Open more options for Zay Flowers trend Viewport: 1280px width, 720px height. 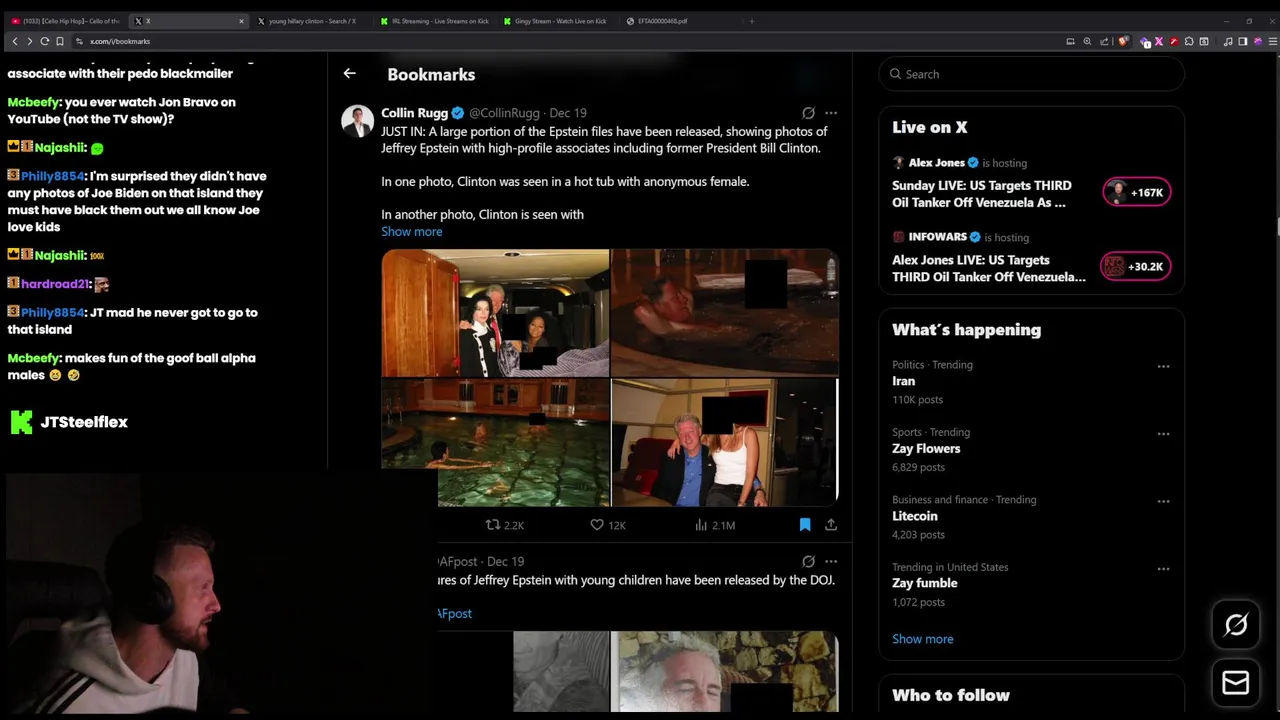coord(1163,433)
